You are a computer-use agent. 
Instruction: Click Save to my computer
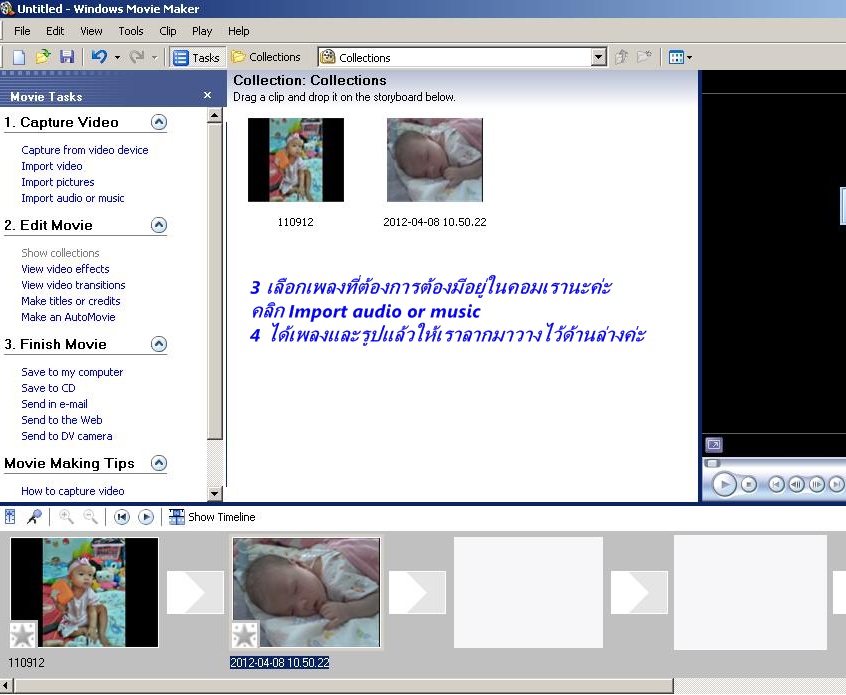72,372
